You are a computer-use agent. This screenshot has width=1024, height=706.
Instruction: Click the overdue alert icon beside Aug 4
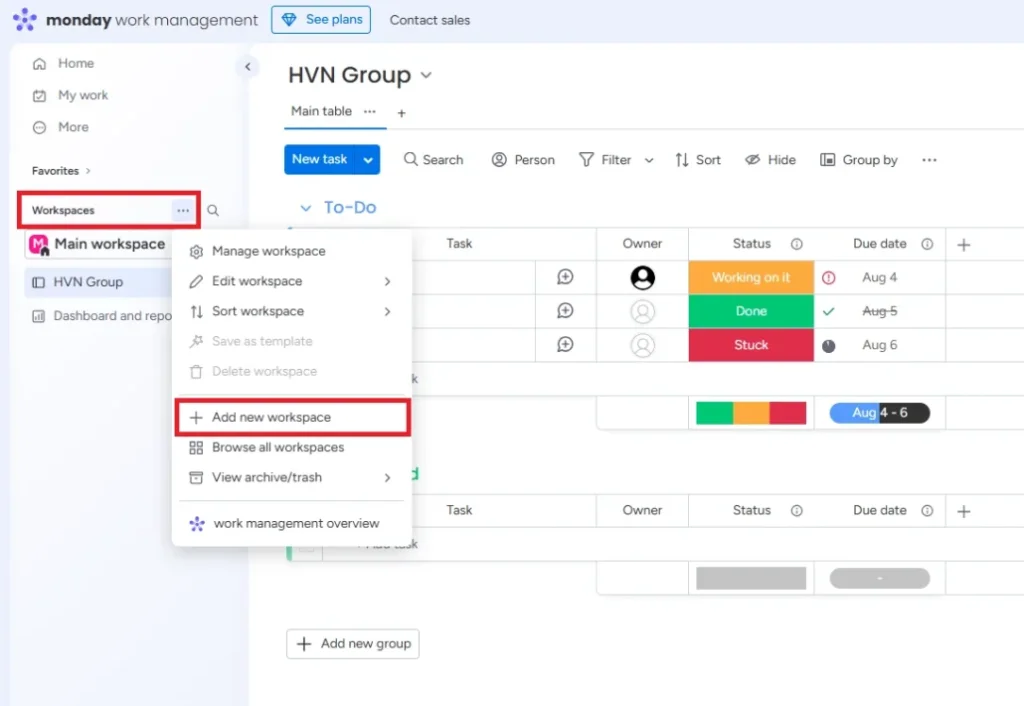coord(829,278)
